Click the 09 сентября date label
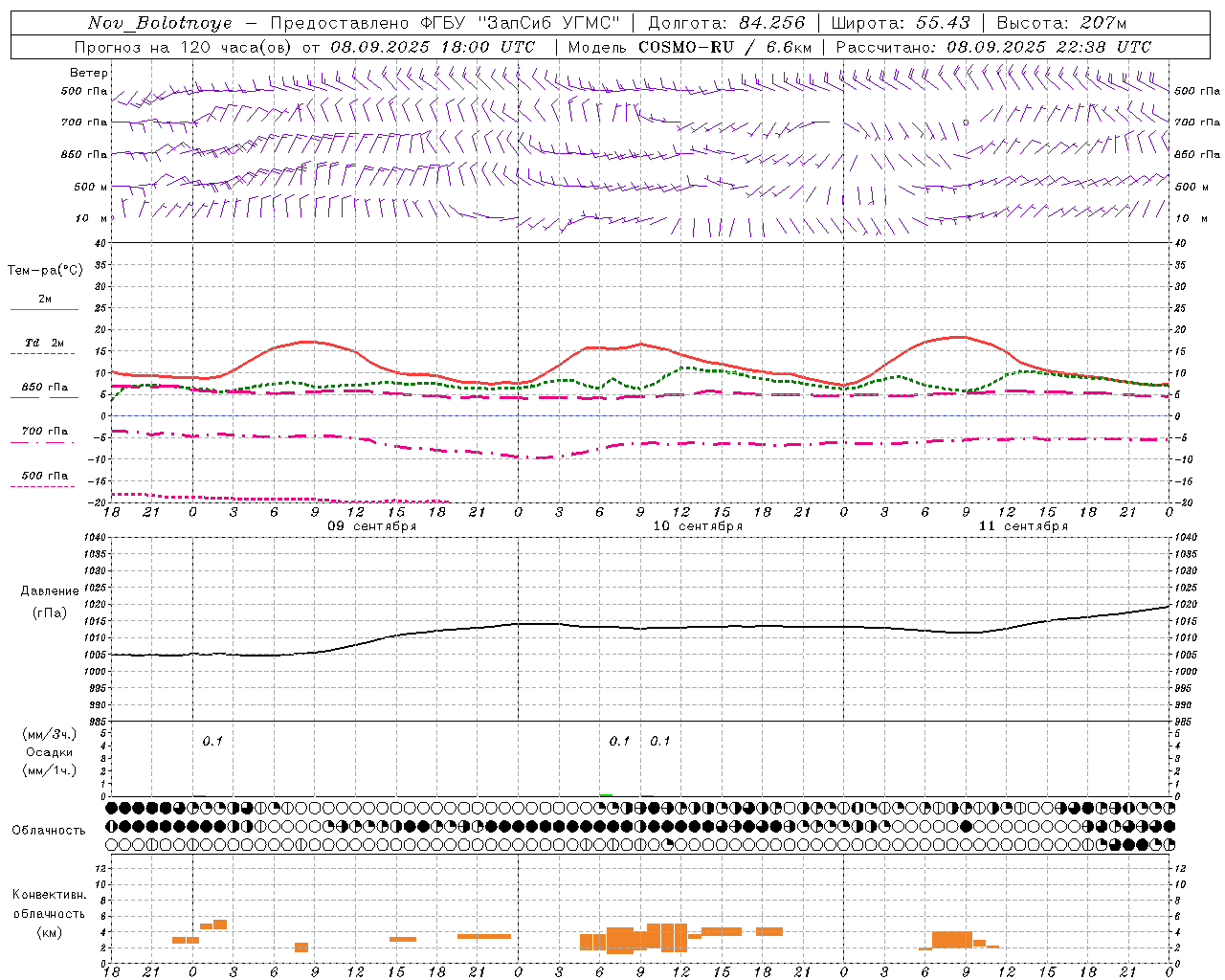The image size is (1225, 980). tap(372, 526)
